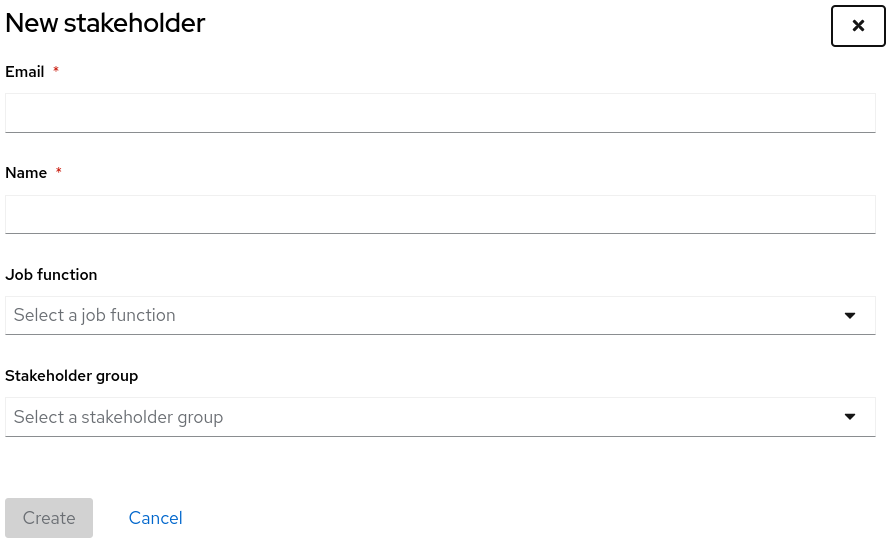890x545 pixels.
Task: Close the New stakeholder dialog
Action: click(858, 26)
